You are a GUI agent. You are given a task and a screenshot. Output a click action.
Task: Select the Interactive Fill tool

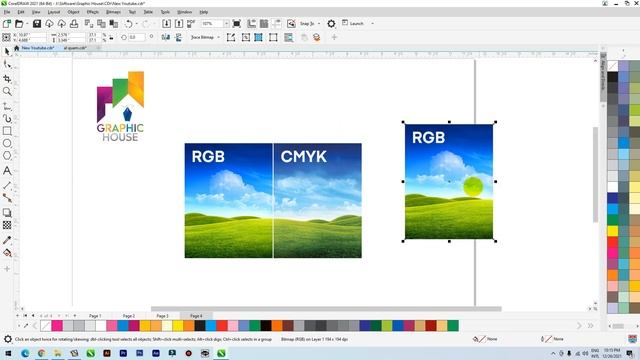coord(7,253)
